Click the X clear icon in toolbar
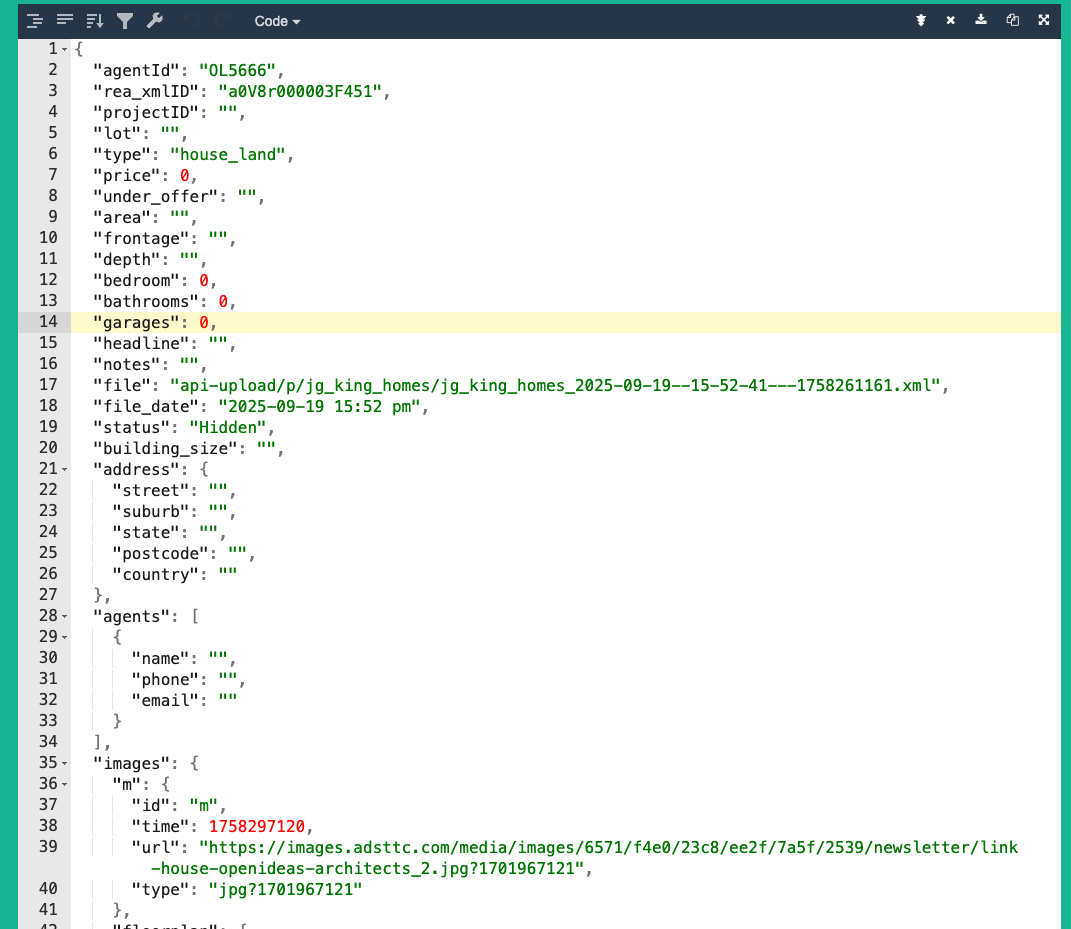 [x=951, y=20]
